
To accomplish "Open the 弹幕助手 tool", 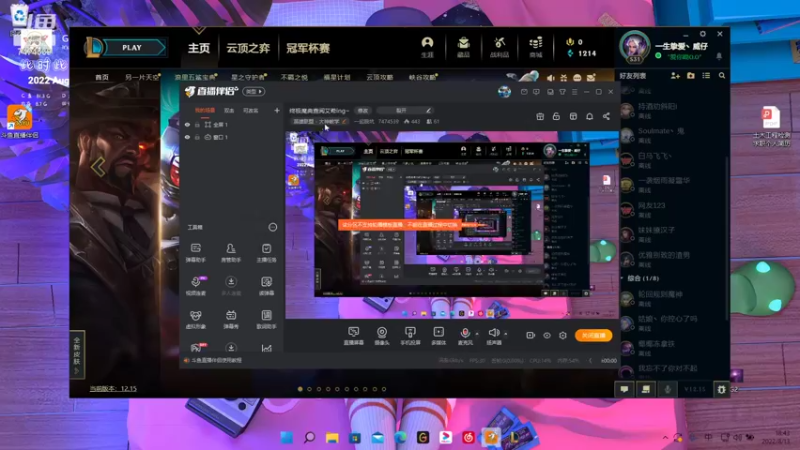I will tap(196, 253).
